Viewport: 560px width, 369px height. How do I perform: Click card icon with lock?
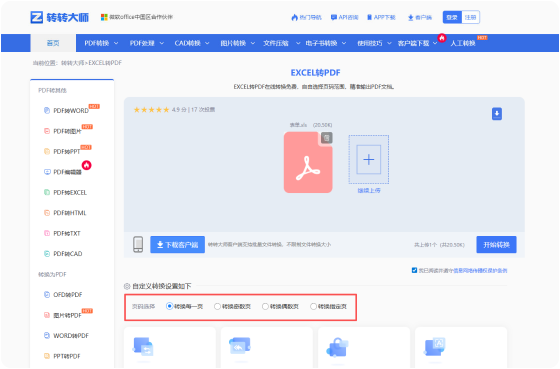[337, 348]
